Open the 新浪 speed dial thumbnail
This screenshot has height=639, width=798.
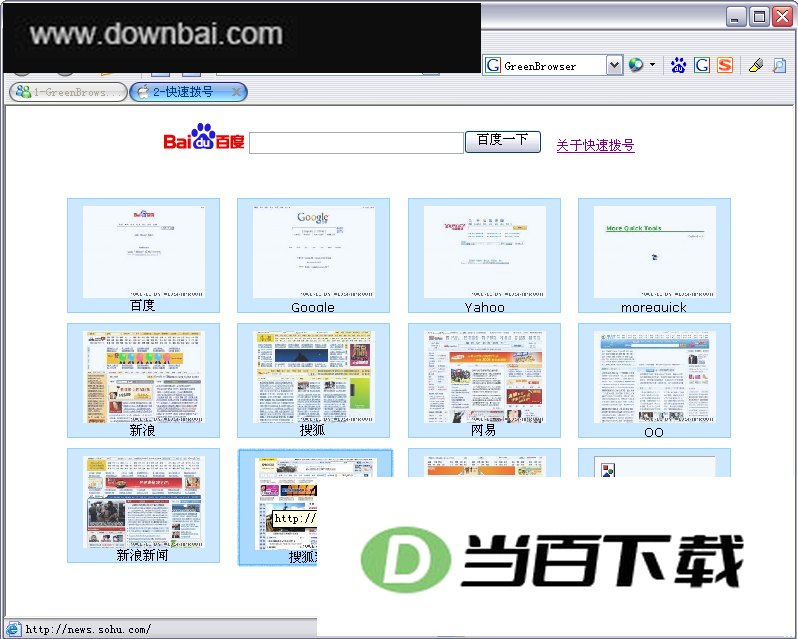[x=144, y=381]
